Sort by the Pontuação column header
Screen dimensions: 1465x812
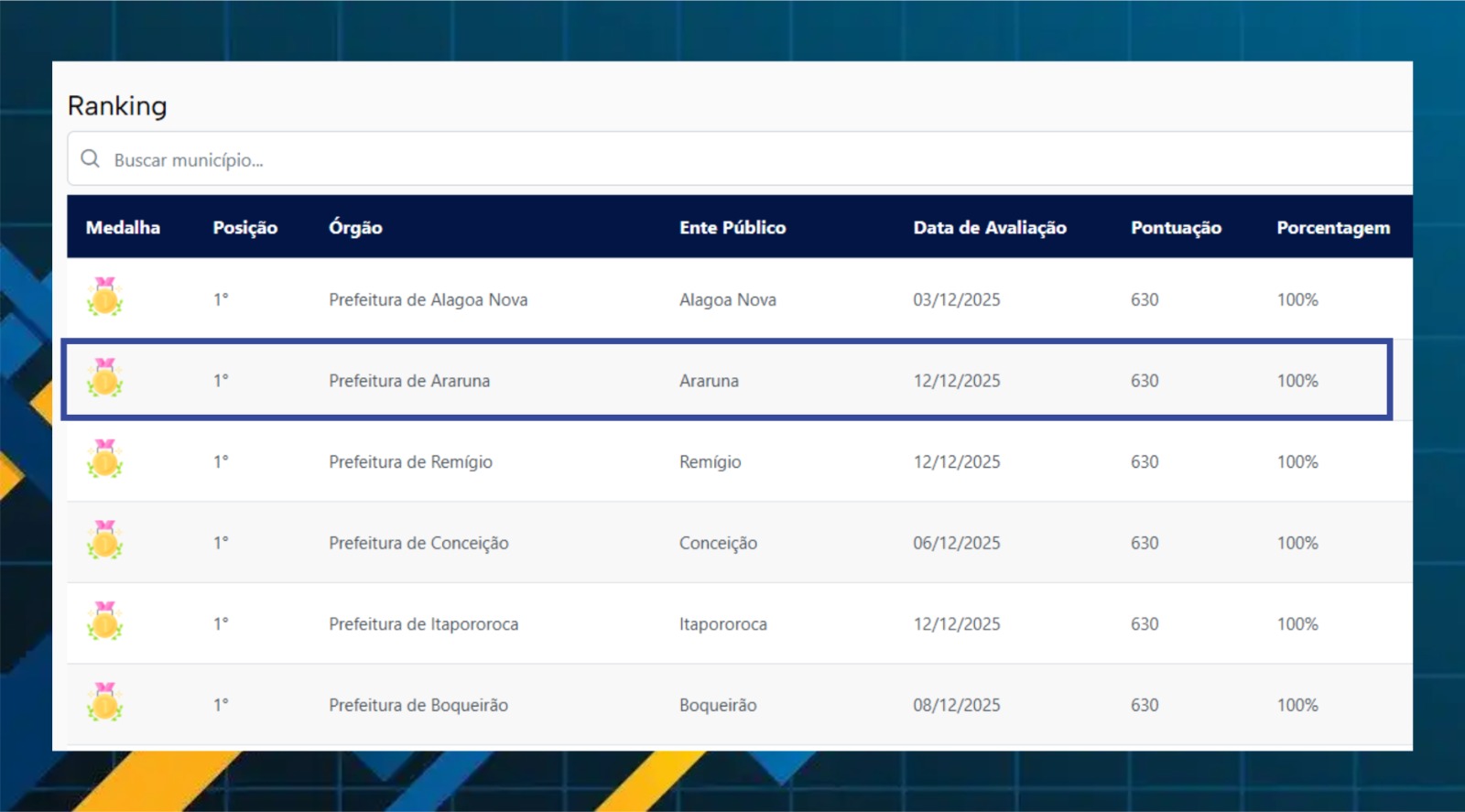point(1176,228)
